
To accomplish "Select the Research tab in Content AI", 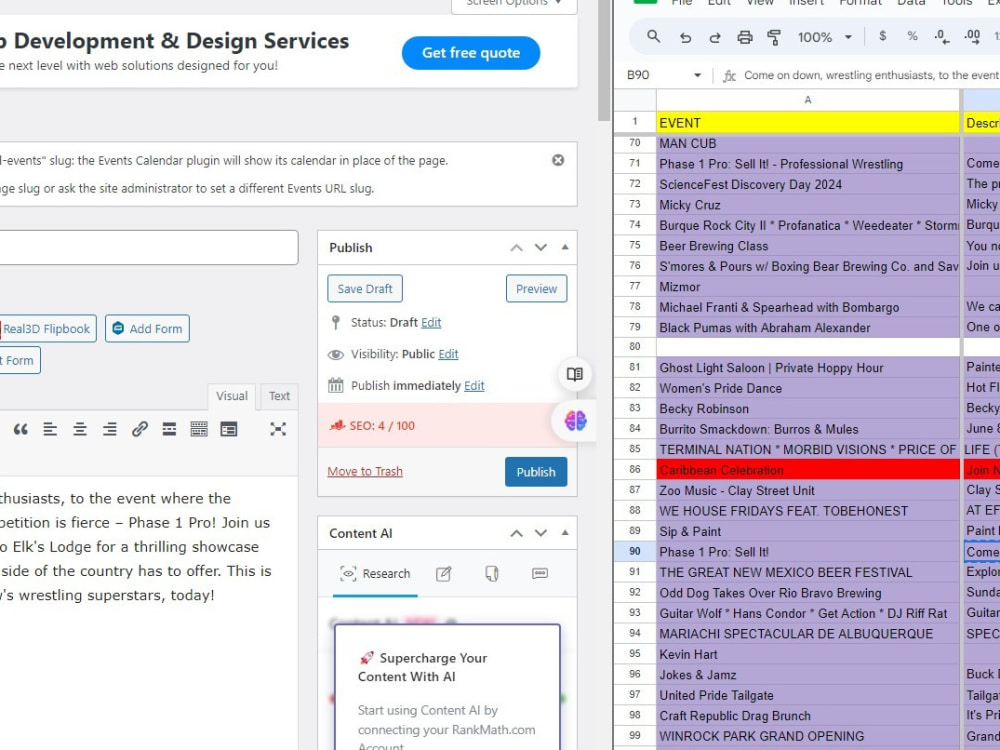I will click(x=375, y=574).
